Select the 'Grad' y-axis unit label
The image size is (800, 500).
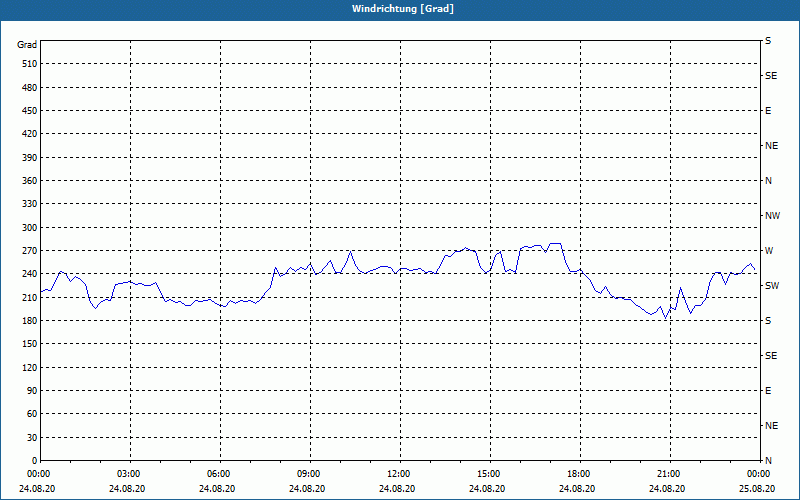pyautogui.click(x=27, y=45)
